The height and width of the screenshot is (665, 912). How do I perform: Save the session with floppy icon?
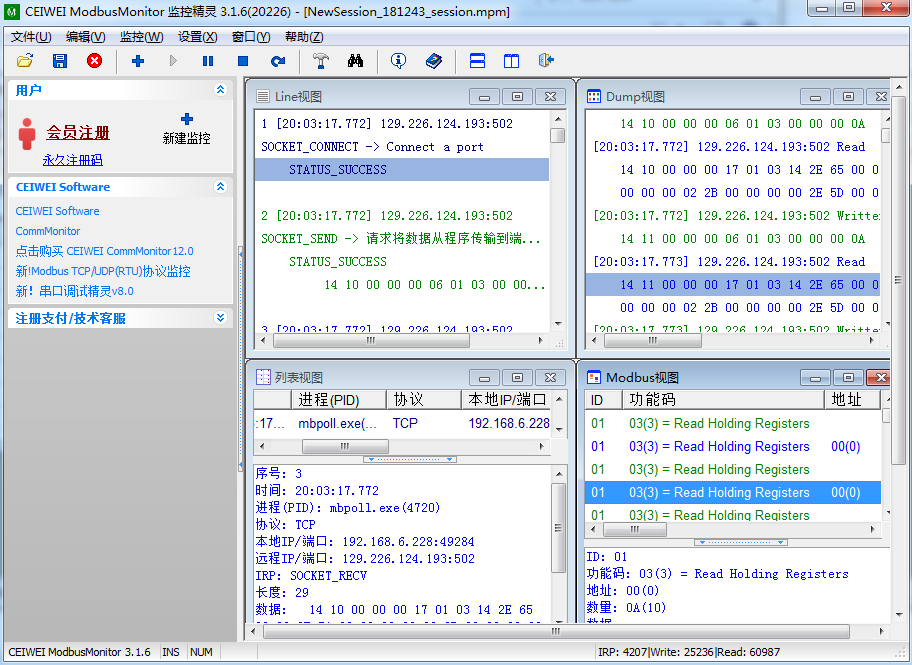(59, 61)
